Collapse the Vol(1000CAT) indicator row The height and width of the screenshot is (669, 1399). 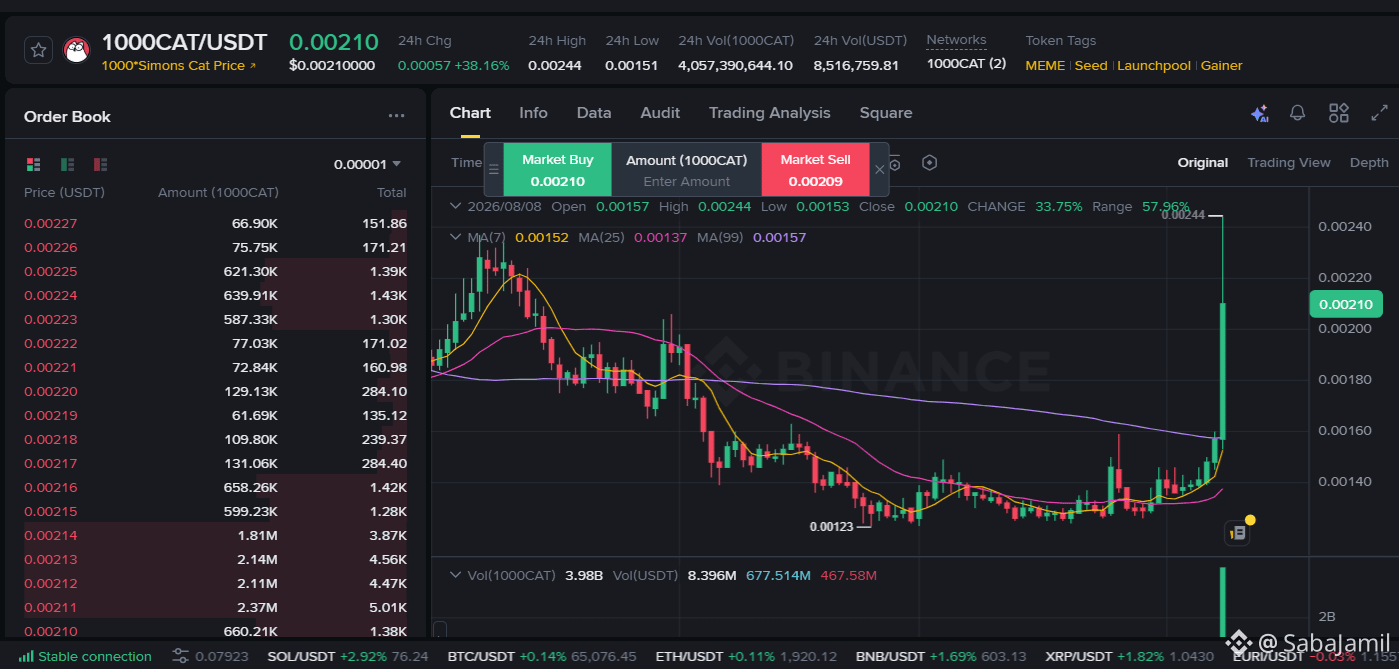click(x=456, y=575)
